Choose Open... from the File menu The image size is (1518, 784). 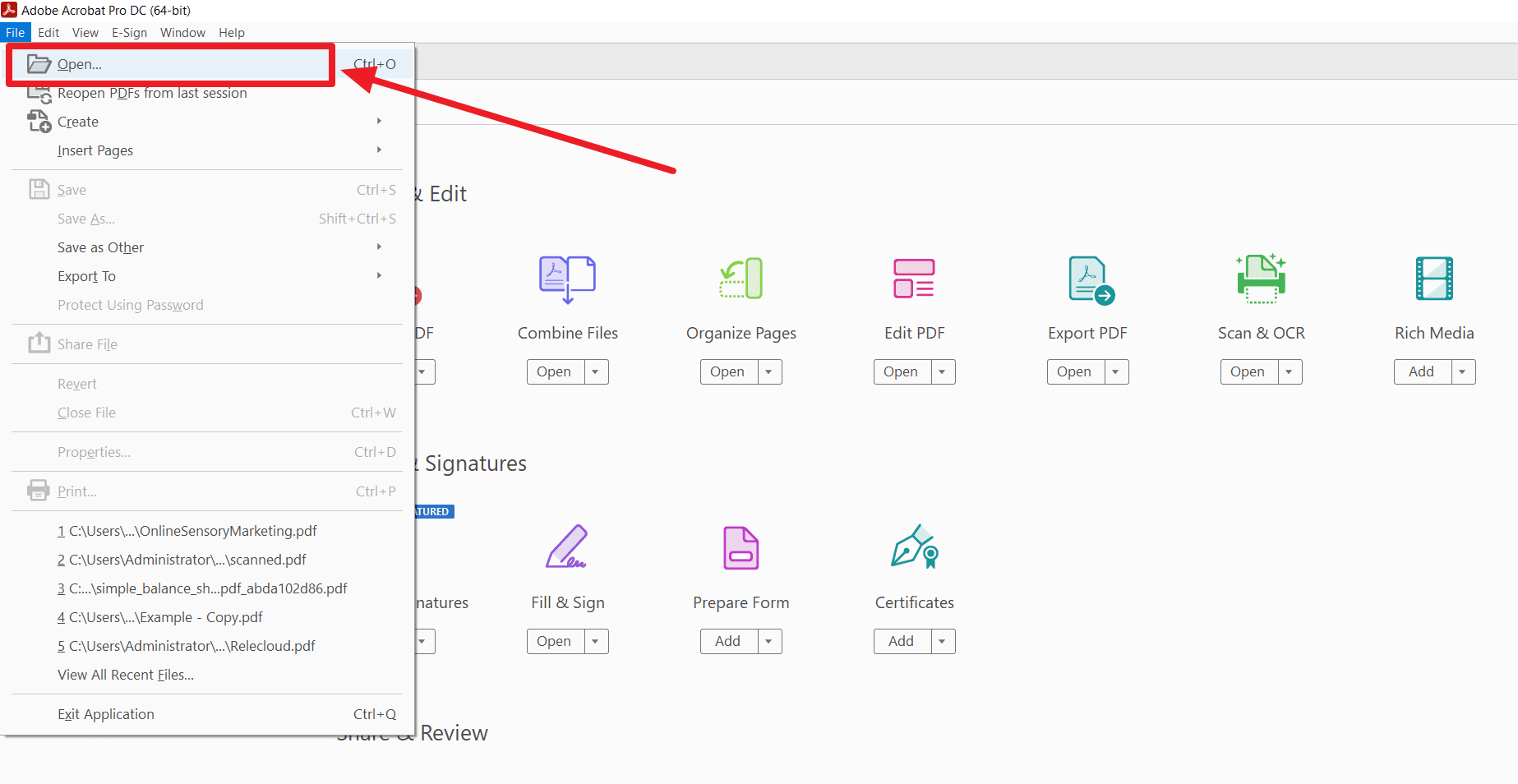207,64
